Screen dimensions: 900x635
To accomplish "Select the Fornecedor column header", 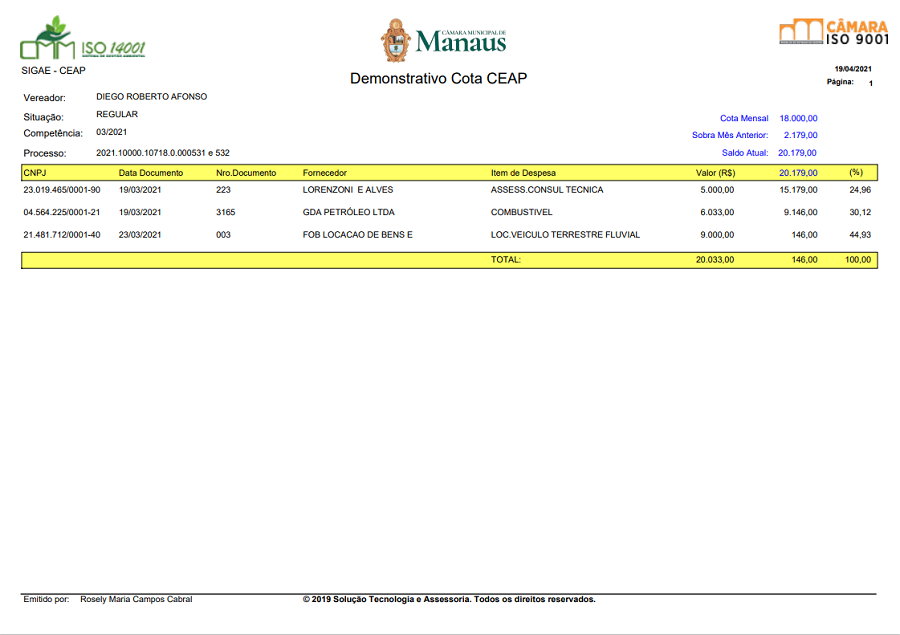I will coord(325,173).
